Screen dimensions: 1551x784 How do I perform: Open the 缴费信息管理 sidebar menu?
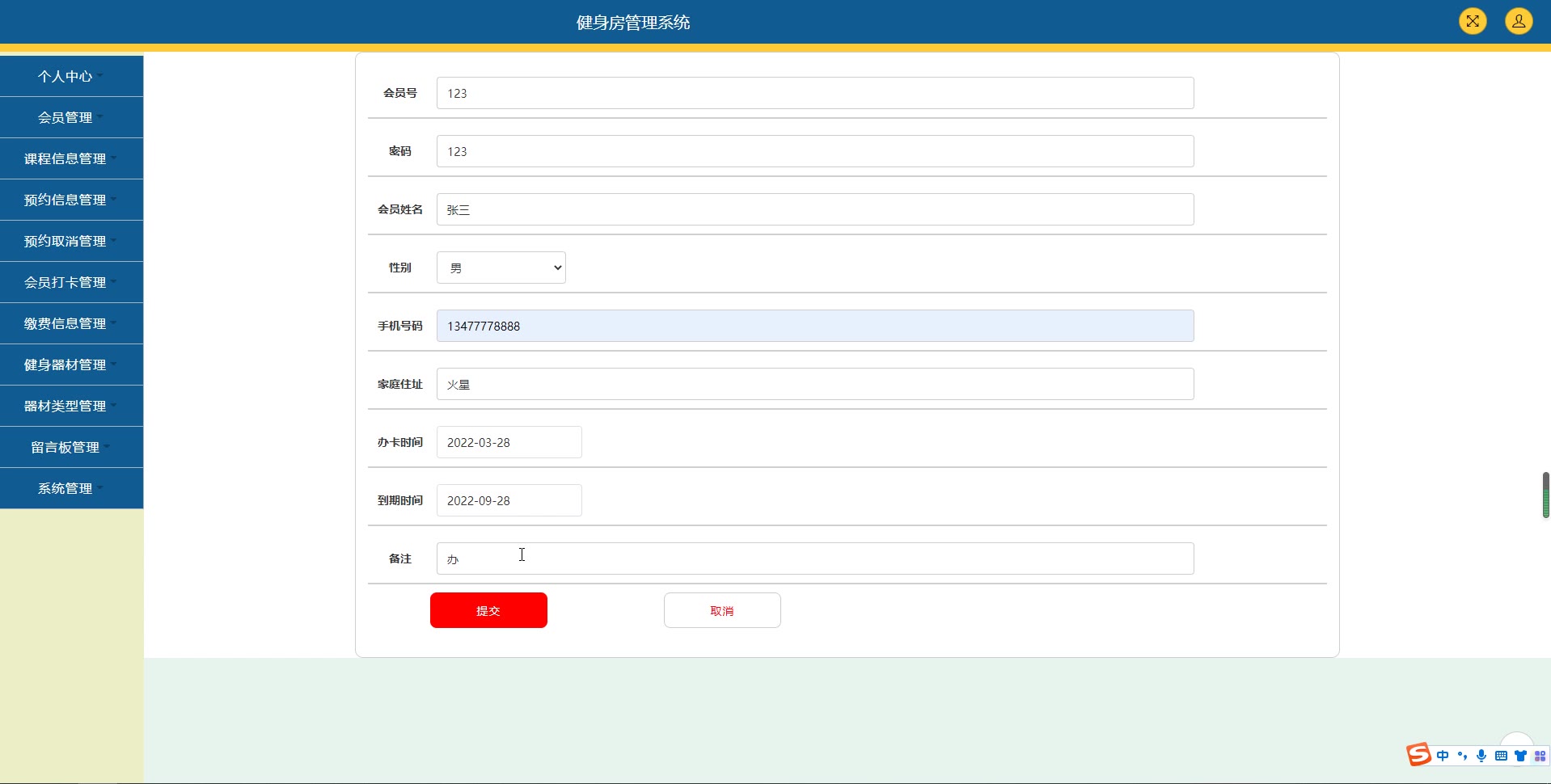pyautogui.click(x=71, y=323)
